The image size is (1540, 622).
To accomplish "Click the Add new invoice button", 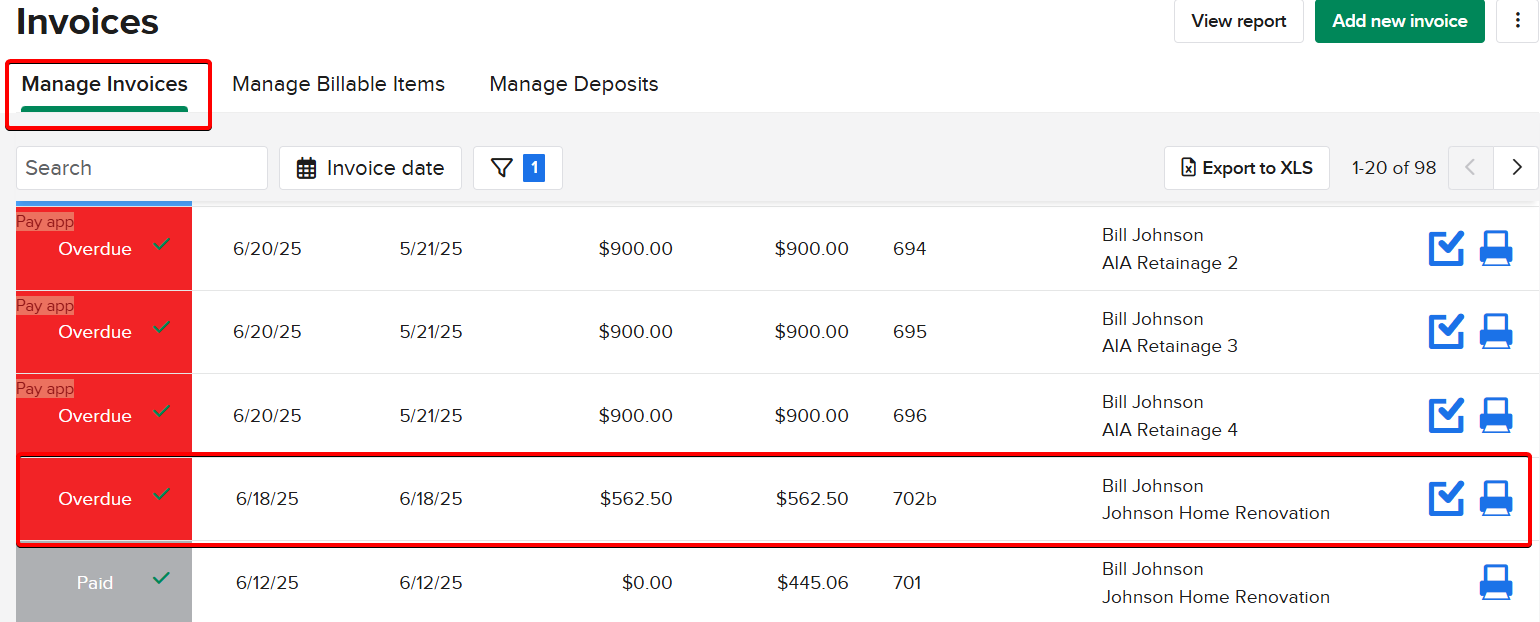I will click(1399, 21).
